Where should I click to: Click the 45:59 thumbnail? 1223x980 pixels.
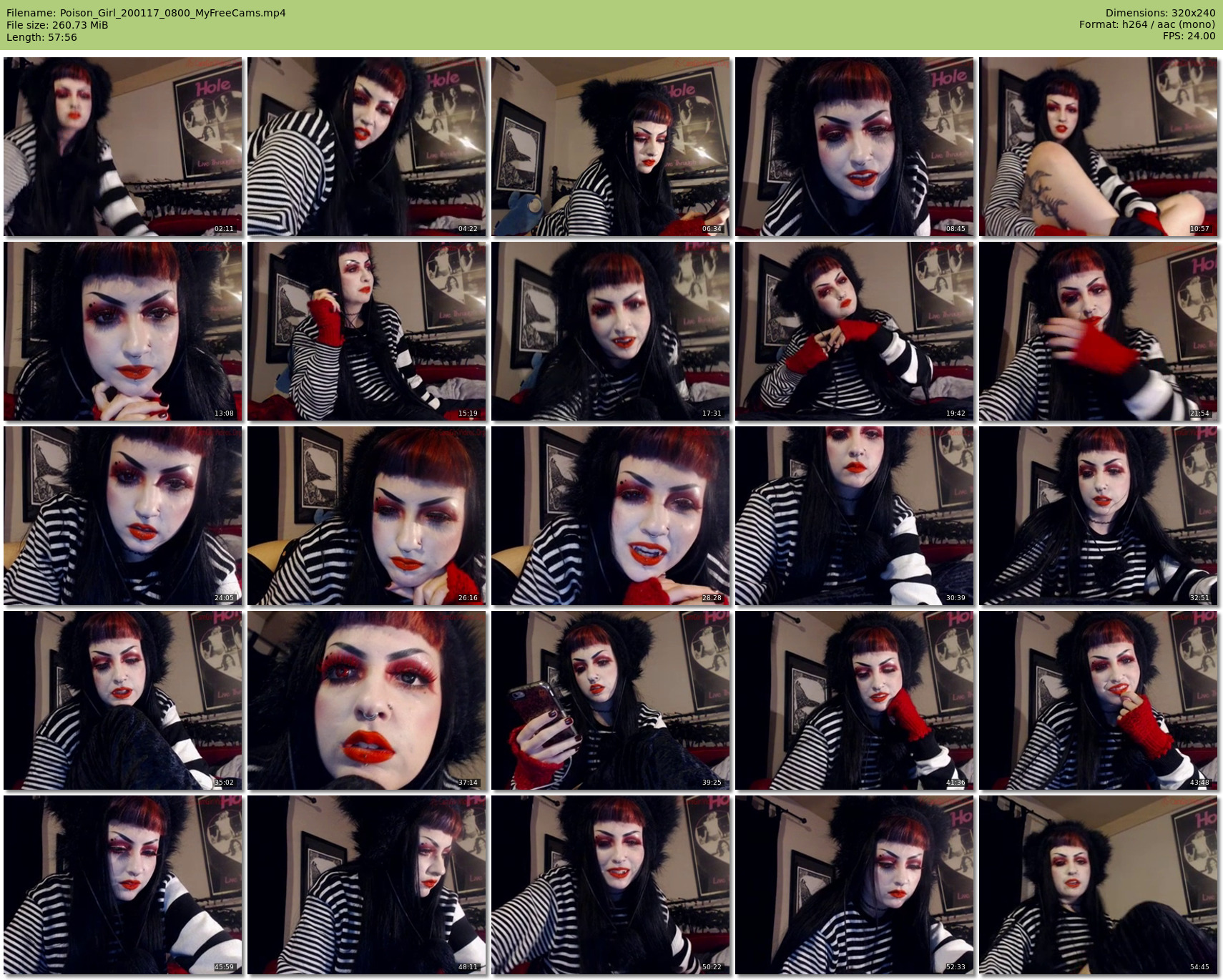(123, 885)
